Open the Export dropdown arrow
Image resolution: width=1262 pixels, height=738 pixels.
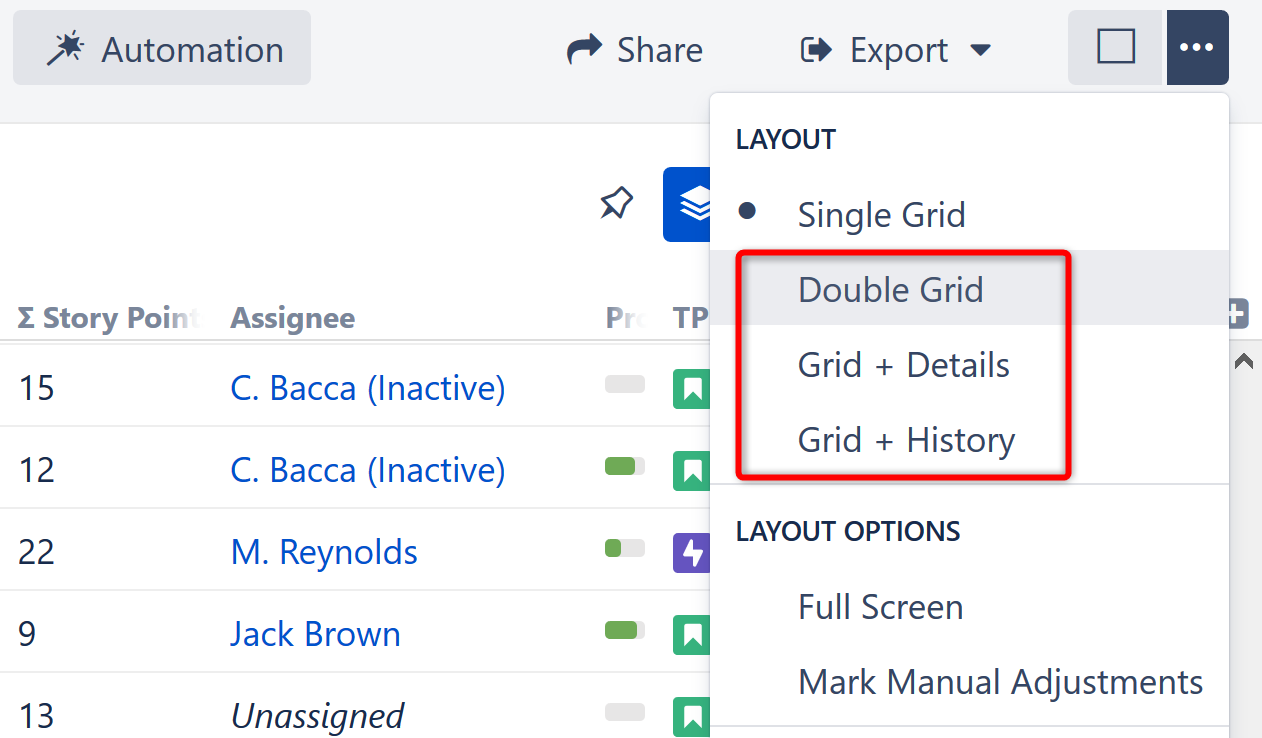(x=982, y=49)
